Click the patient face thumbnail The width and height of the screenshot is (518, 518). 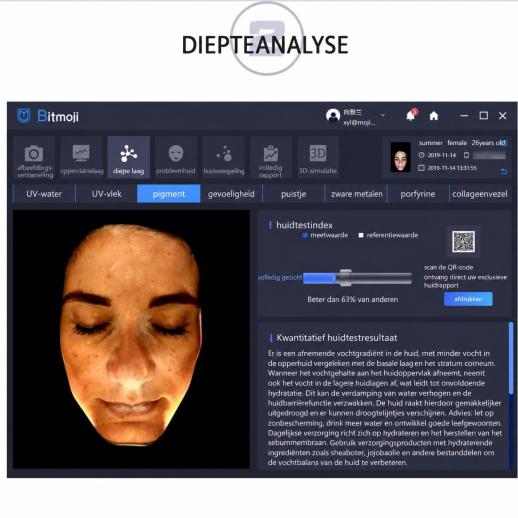pos(400,157)
